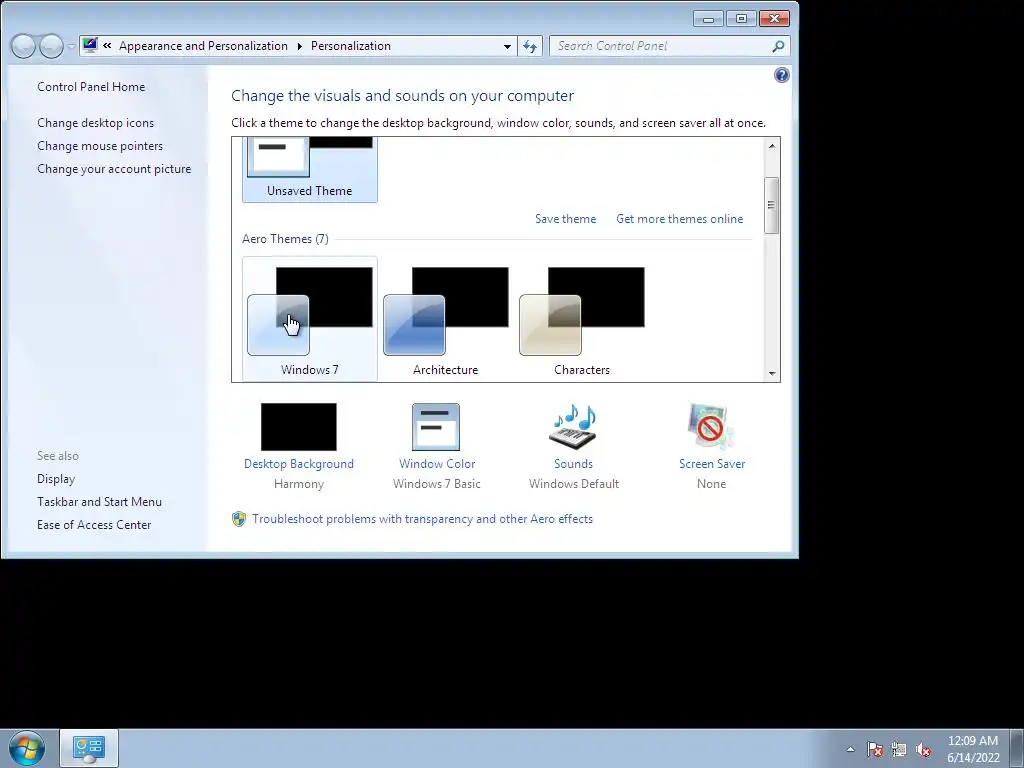
Task: Click the Show desktop button
Action: (1017, 748)
